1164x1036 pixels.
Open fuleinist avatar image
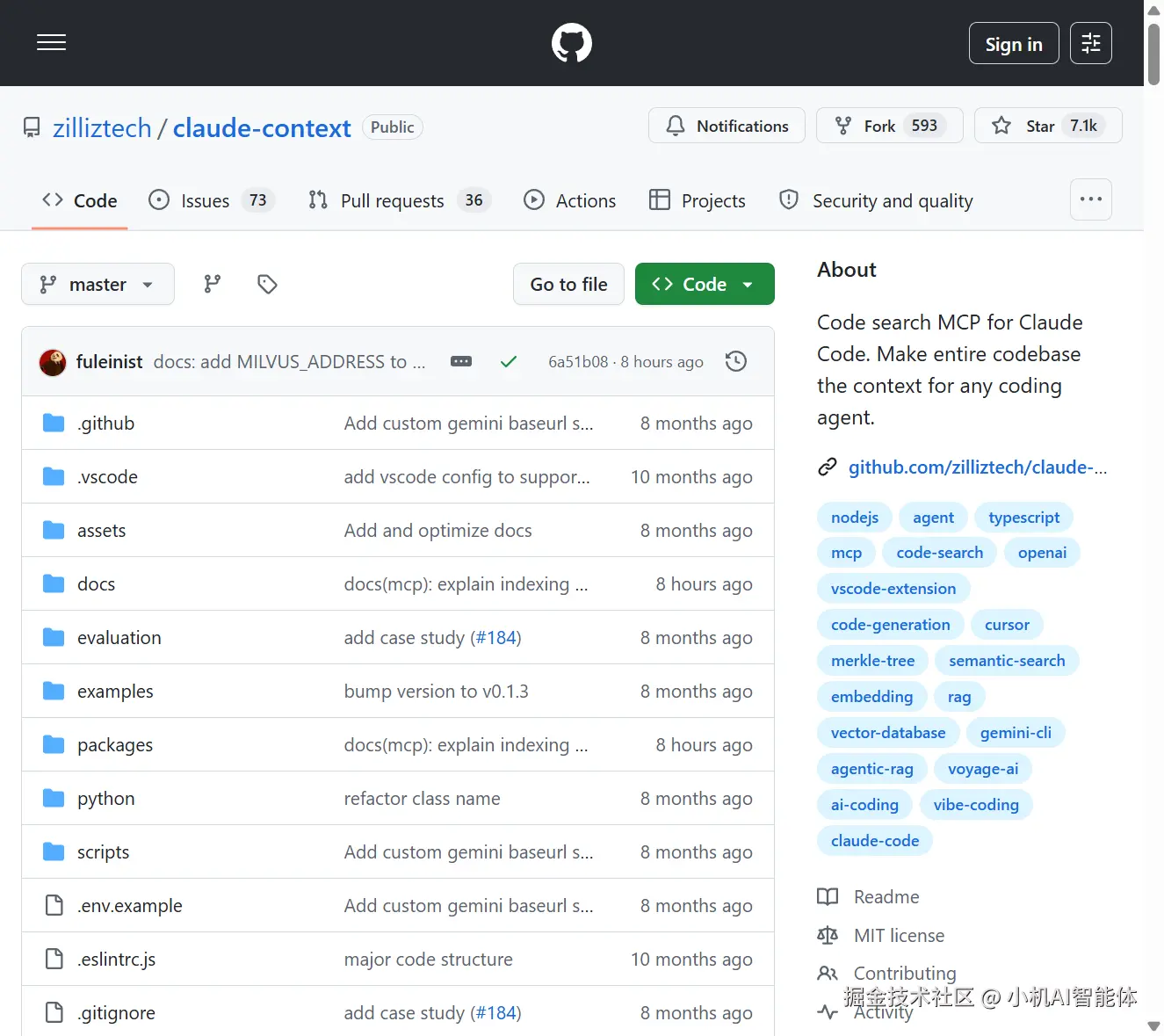coord(53,361)
